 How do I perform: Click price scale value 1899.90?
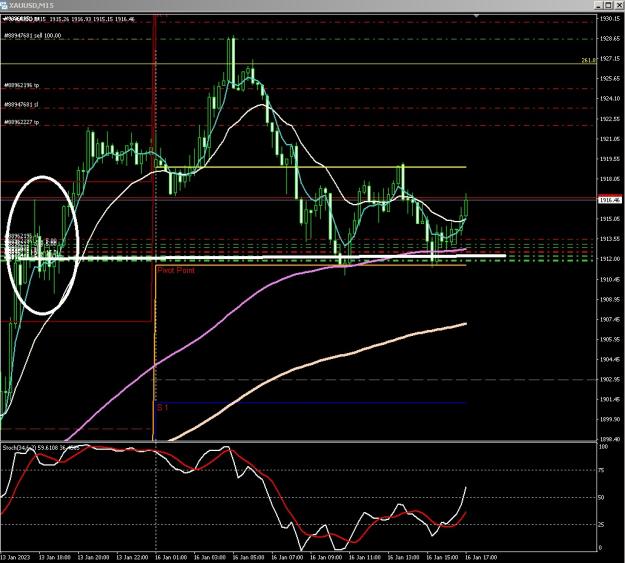[x=610, y=419]
